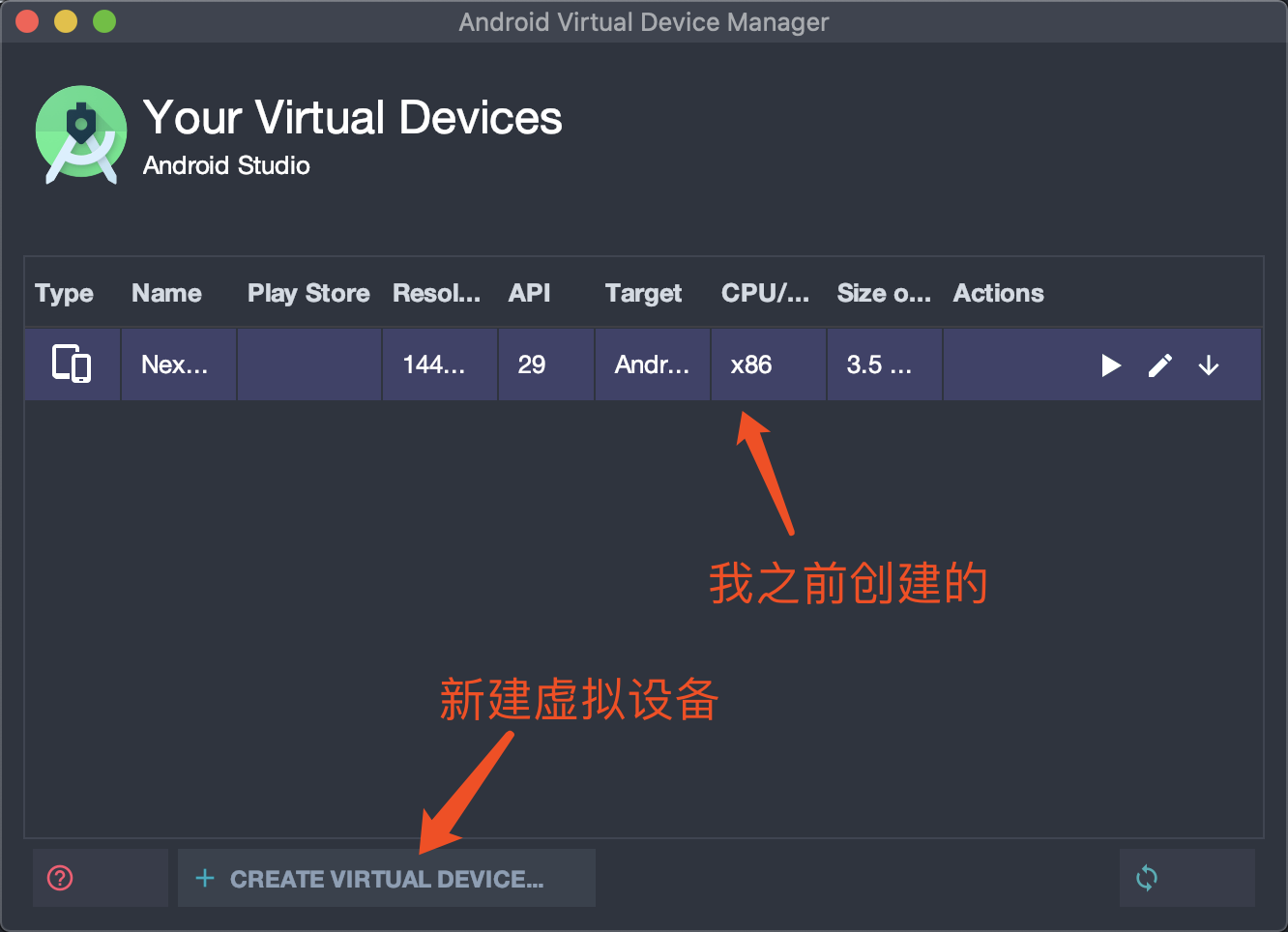Sort by Size on Disk column header
Image resolution: width=1288 pixels, height=932 pixels.
pos(884,293)
